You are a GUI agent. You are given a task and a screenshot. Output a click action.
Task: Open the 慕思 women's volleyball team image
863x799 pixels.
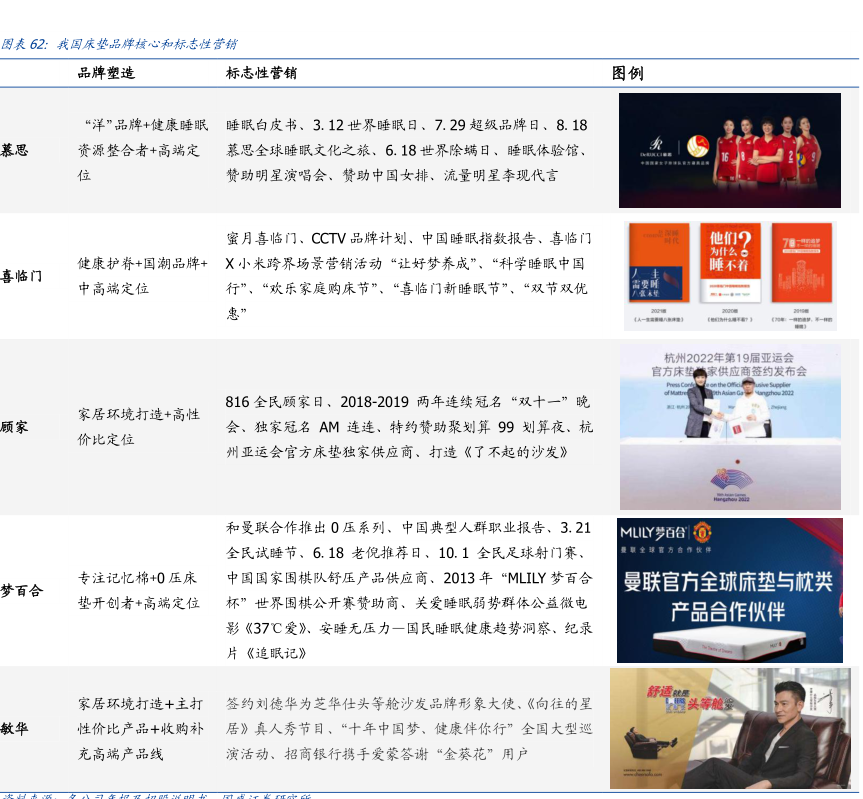pyautogui.click(x=729, y=145)
